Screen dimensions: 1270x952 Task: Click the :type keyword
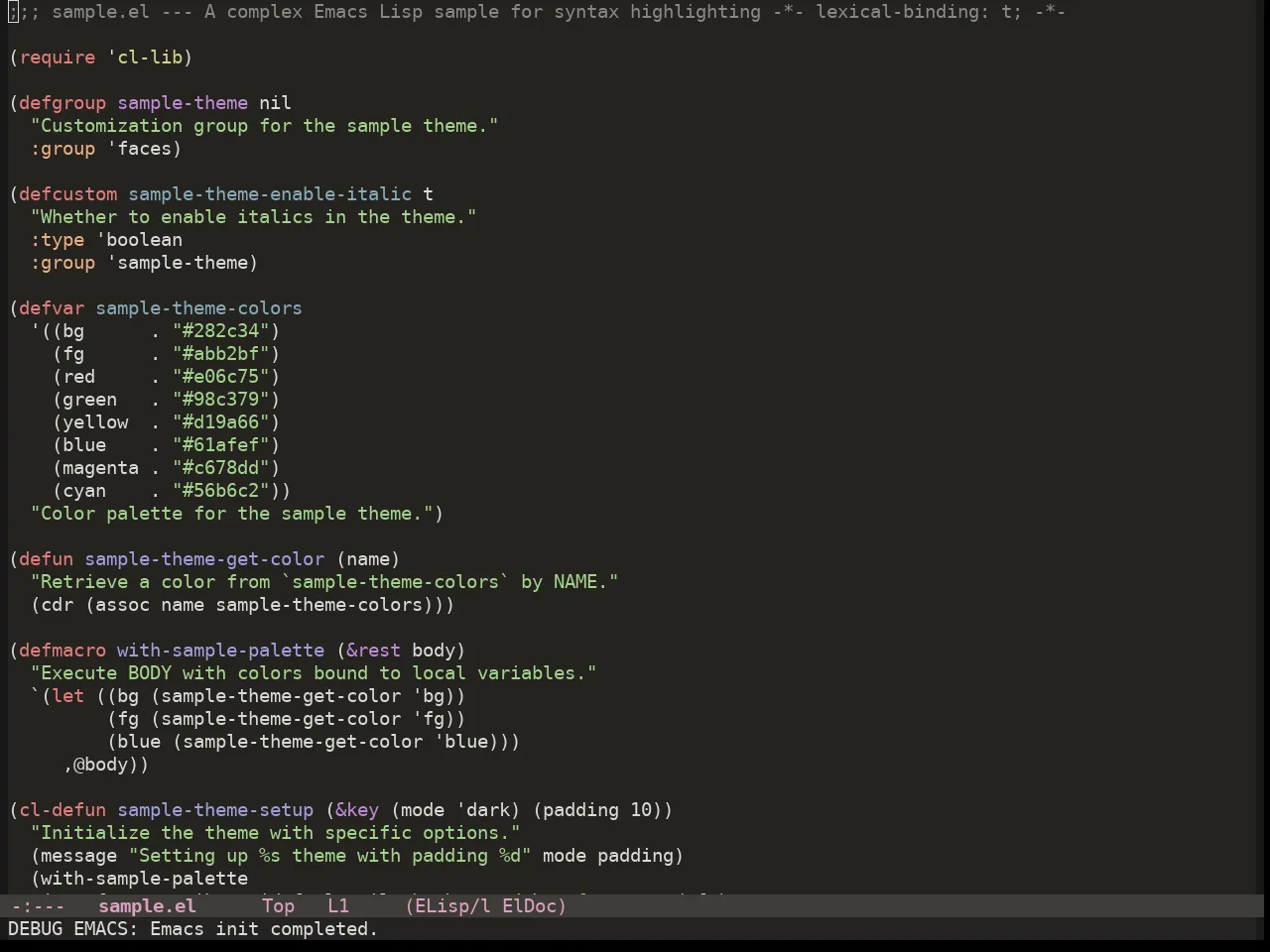click(x=58, y=240)
